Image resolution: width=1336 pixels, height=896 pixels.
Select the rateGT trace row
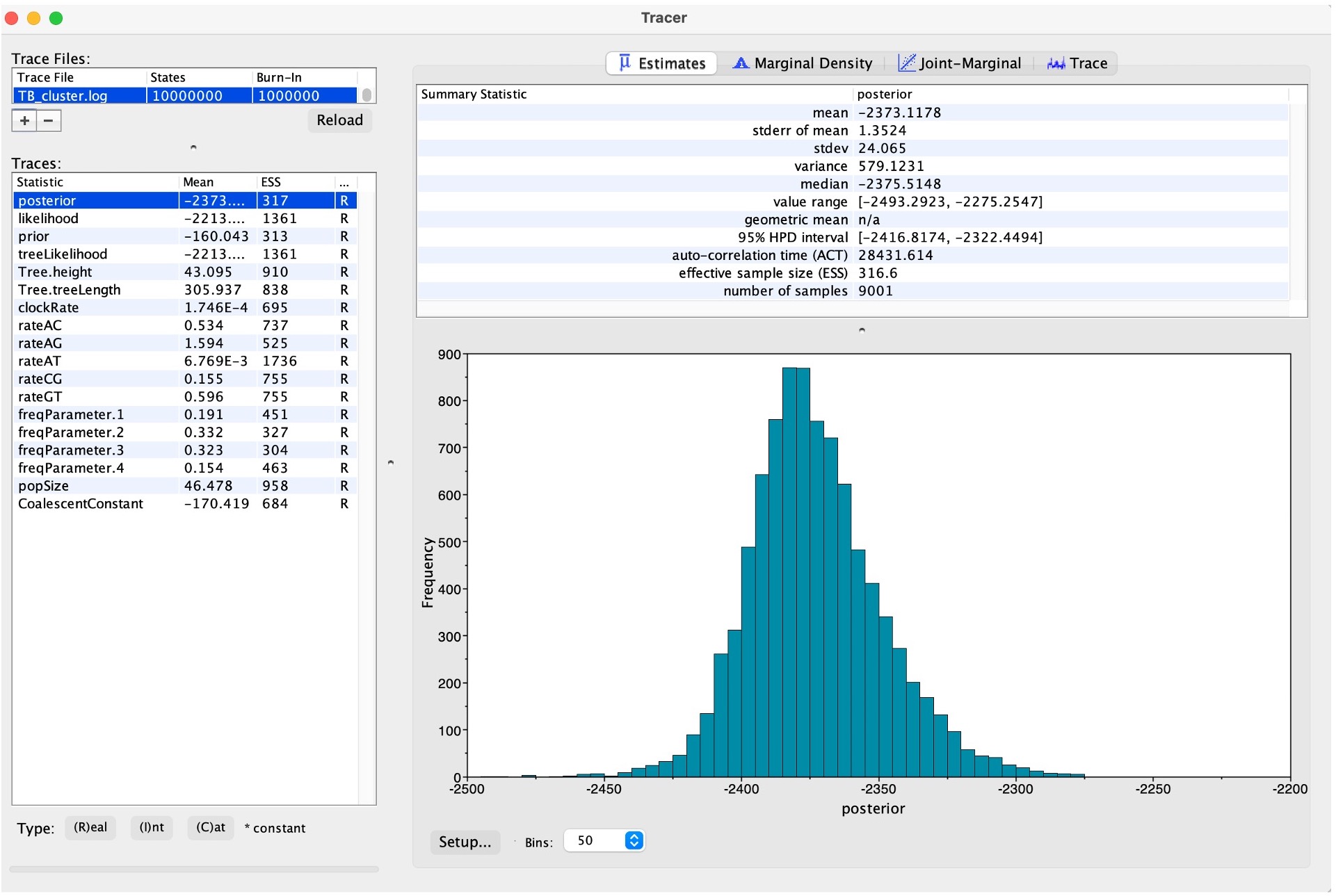click(x=185, y=397)
